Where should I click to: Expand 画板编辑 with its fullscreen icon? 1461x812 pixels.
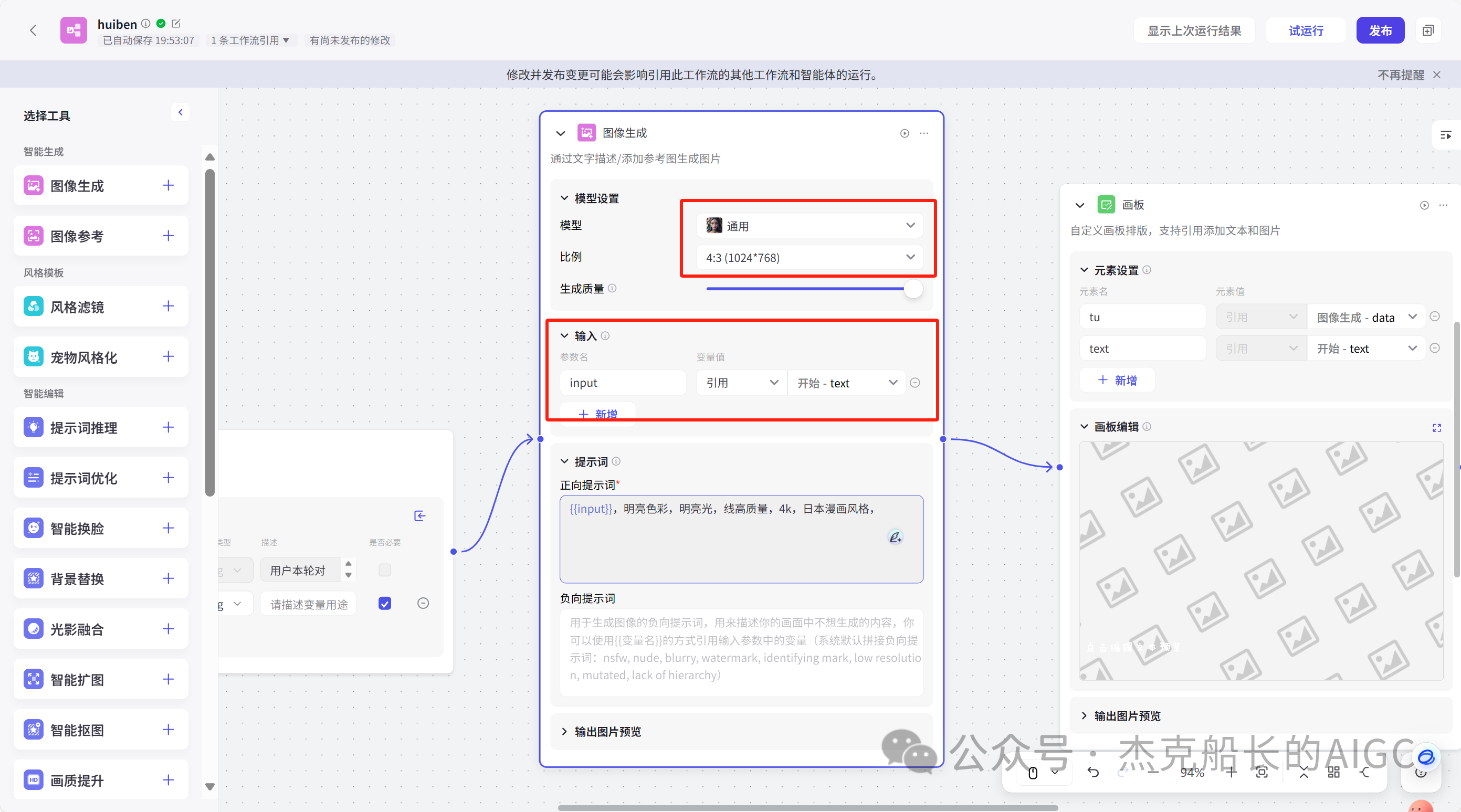(x=1437, y=428)
